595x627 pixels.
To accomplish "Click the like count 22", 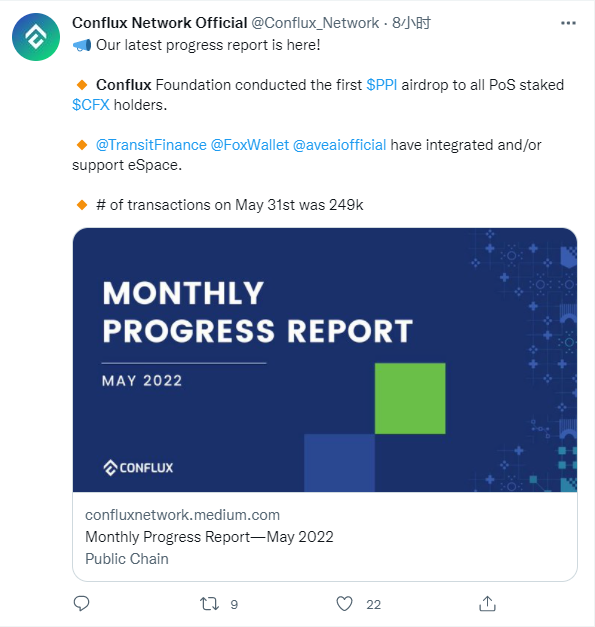I will (373, 605).
